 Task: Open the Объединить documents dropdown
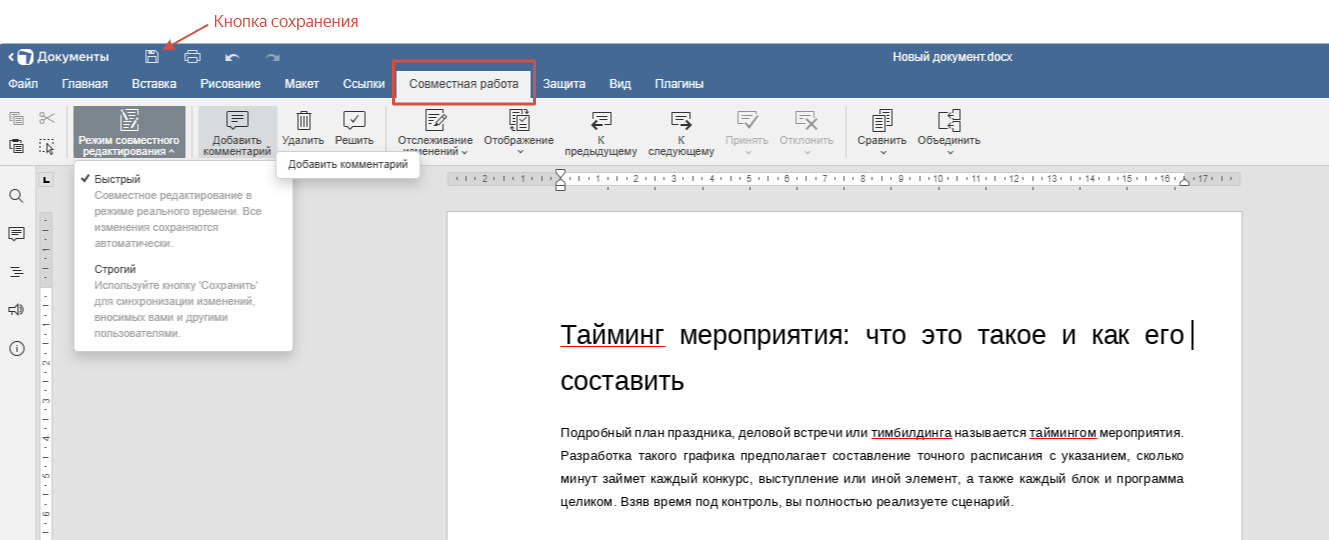pyautogui.click(x=949, y=133)
